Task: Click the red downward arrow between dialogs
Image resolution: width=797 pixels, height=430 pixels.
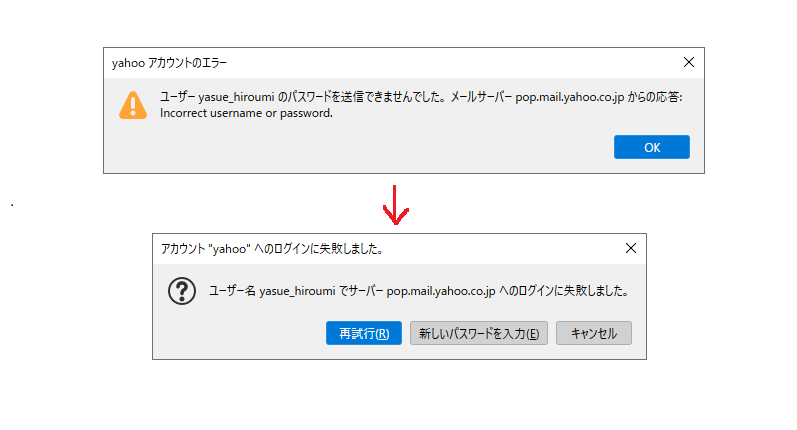Action: [398, 205]
